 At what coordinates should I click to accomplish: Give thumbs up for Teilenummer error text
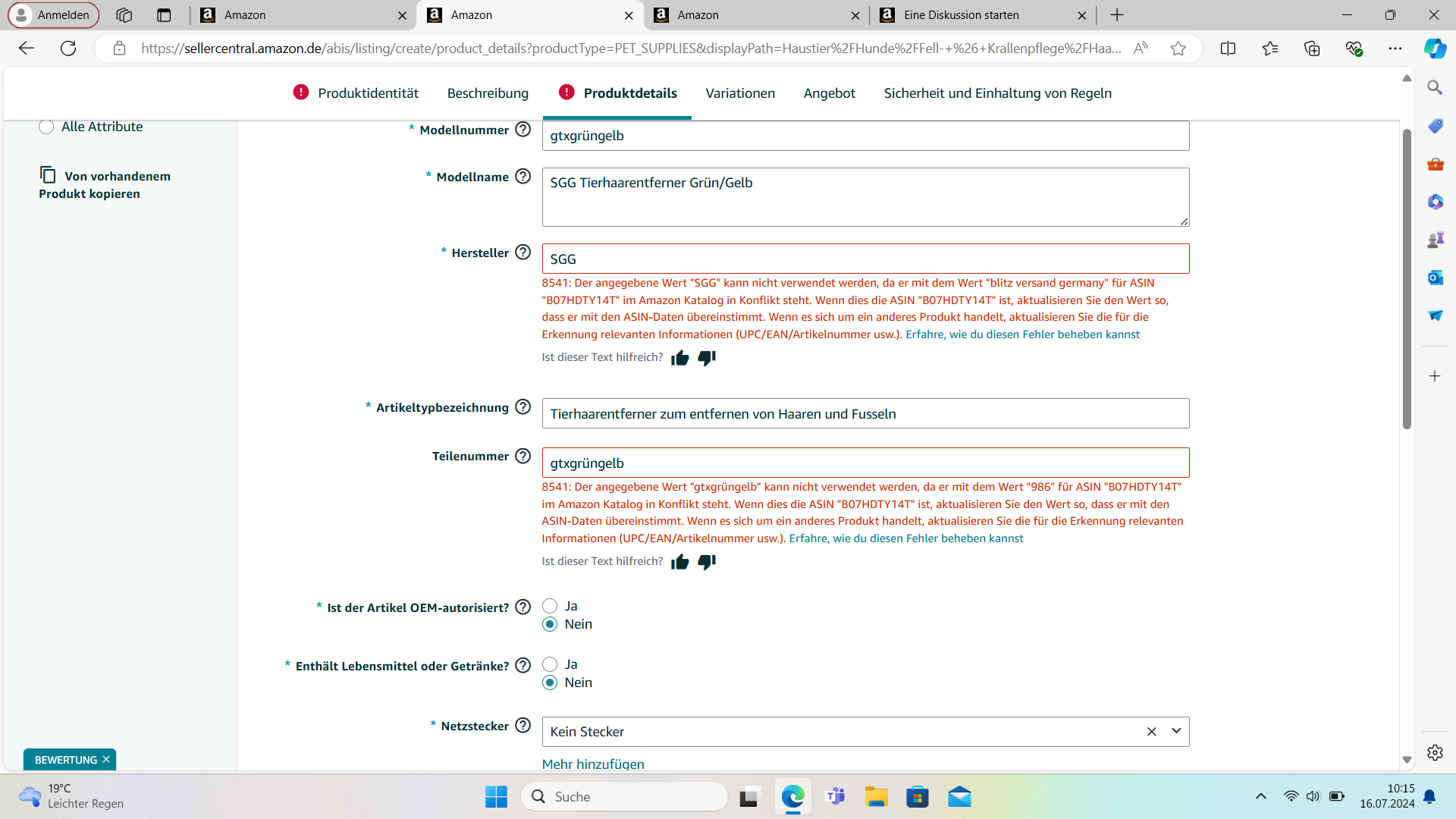point(679,562)
